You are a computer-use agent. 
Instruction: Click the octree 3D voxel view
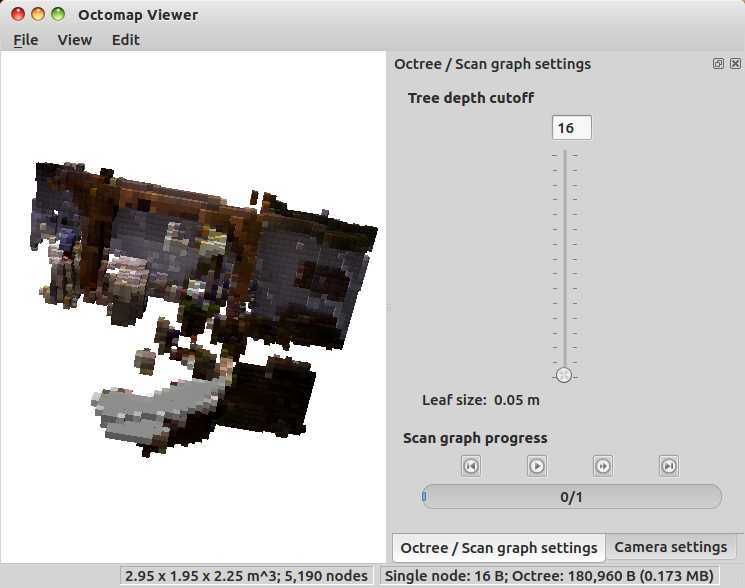[x=193, y=307]
